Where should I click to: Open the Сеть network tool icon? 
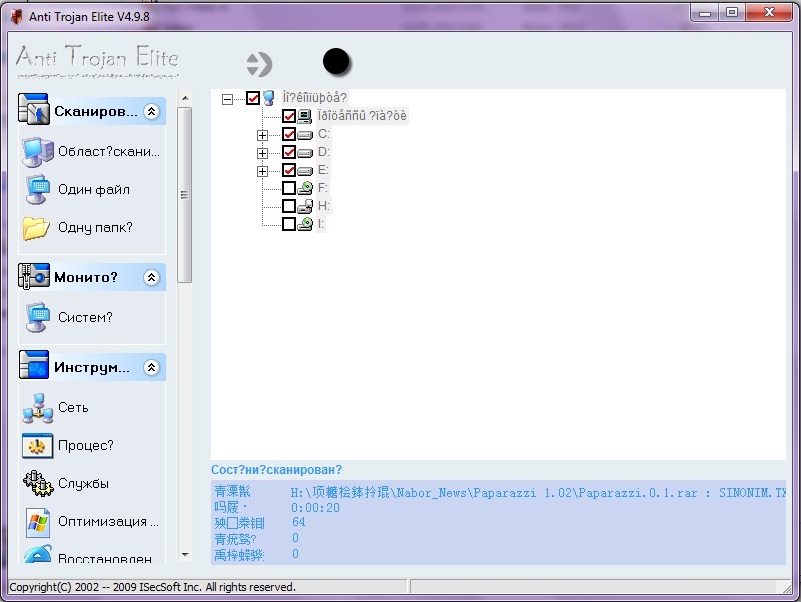[x=37, y=408]
